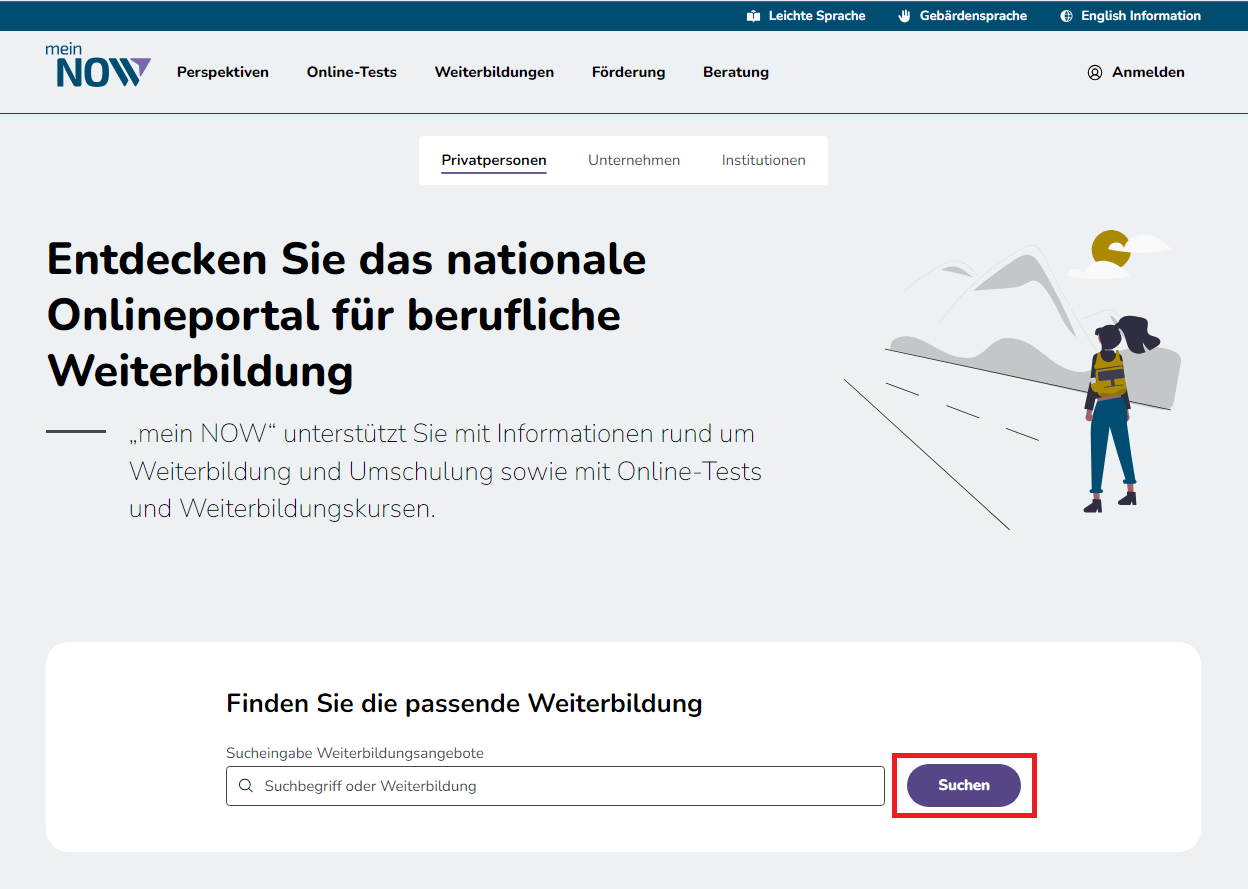Open the Förderung menu

[x=628, y=72]
